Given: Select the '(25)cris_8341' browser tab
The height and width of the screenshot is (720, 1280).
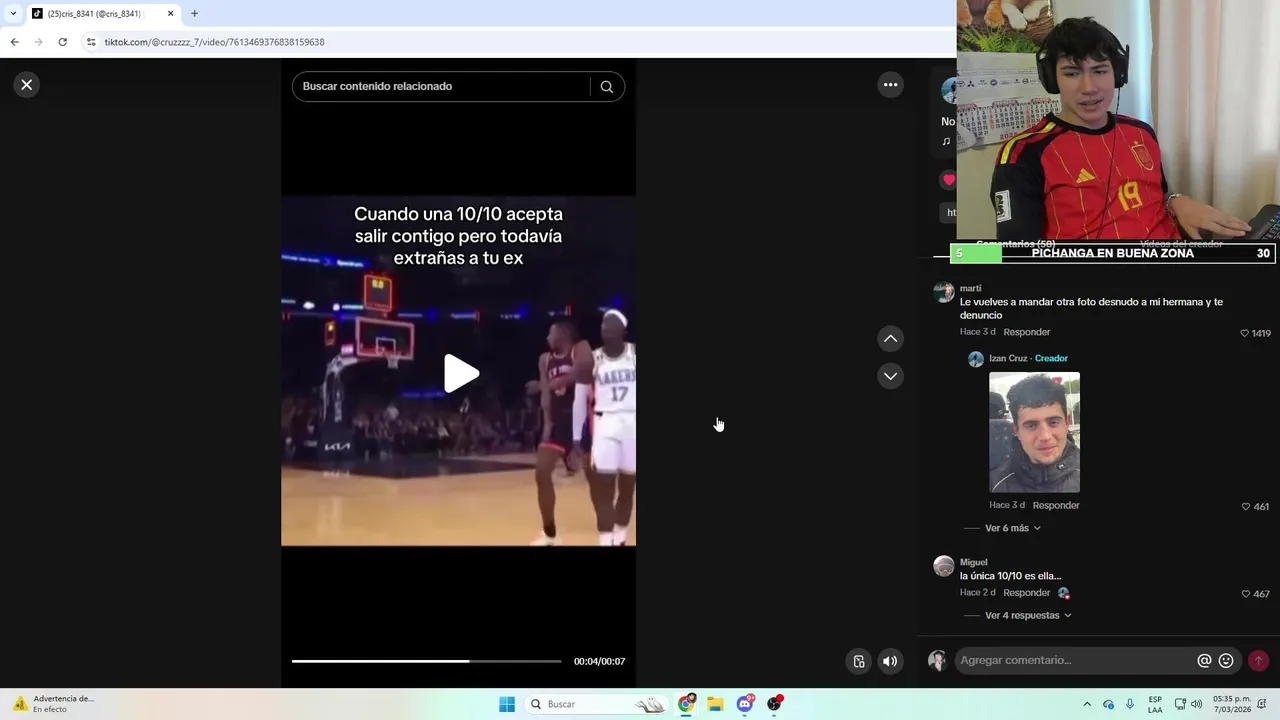Looking at the screenshot, I should point(95,13).
